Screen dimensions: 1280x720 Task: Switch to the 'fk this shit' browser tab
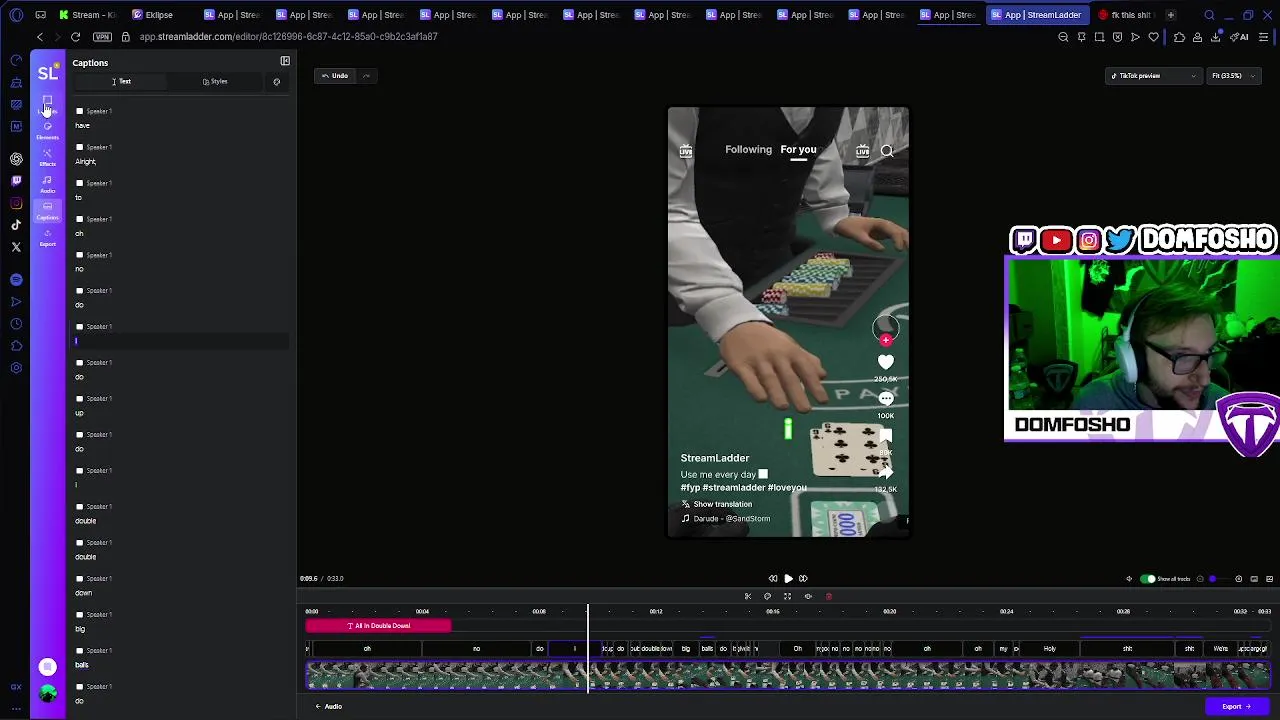1126,15
